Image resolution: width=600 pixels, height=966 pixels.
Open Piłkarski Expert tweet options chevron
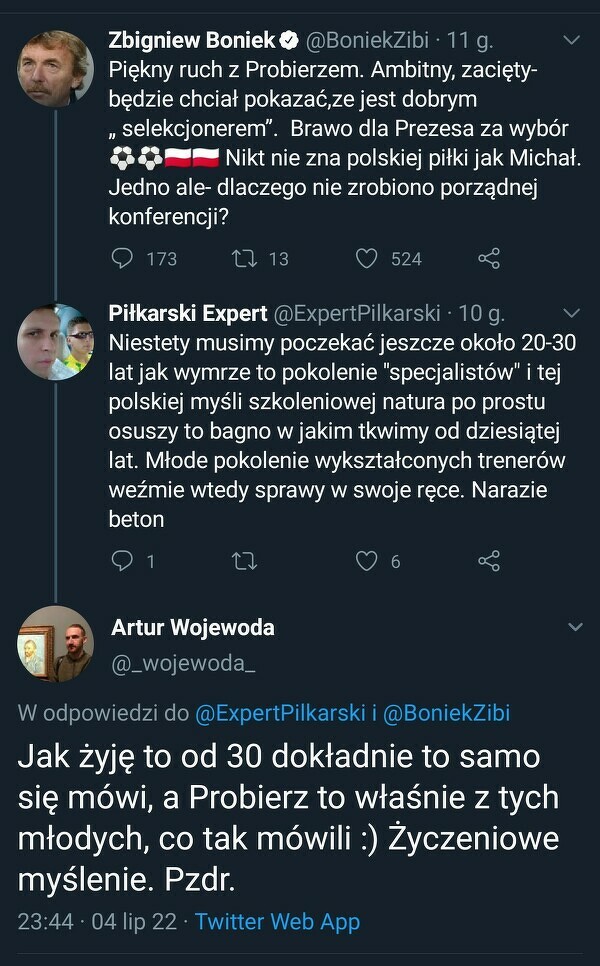pyautogui.click(x=573, y=313)
